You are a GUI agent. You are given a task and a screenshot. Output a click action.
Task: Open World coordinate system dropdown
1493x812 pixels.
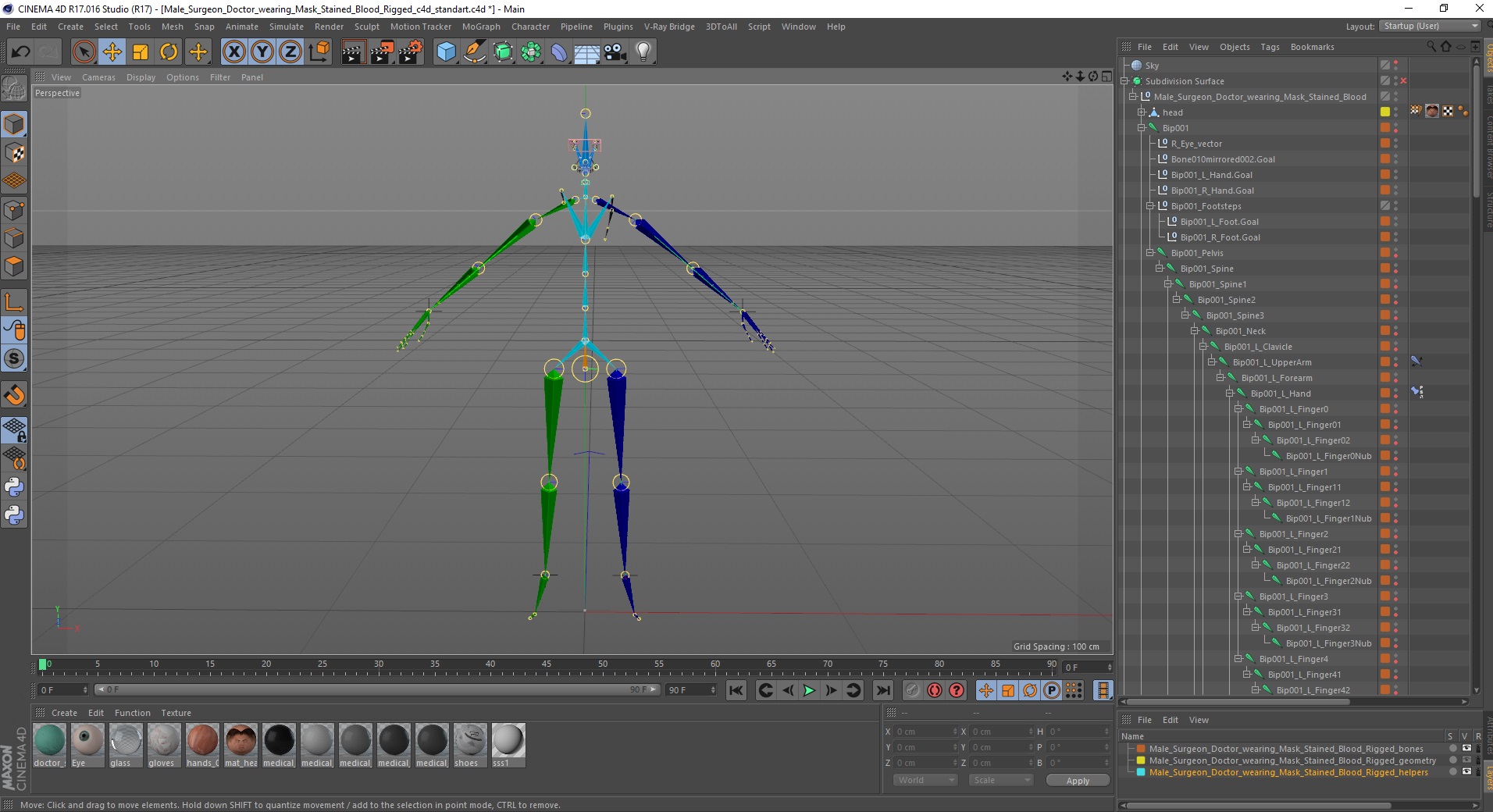925,780
